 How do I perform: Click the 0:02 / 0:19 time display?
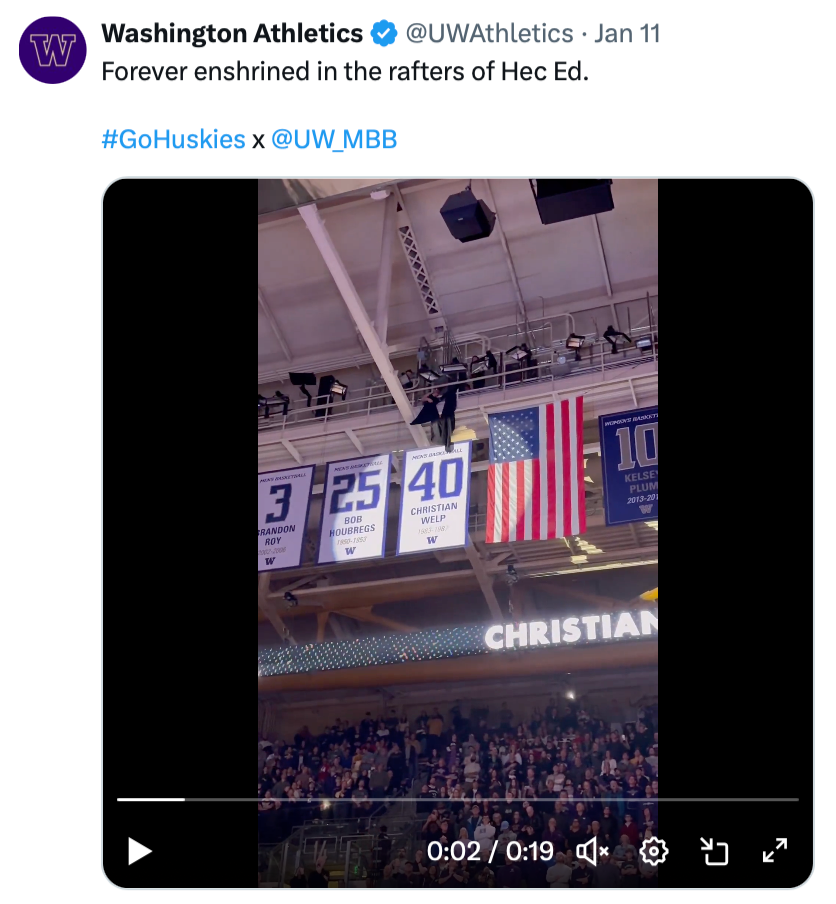coord(490,851)
